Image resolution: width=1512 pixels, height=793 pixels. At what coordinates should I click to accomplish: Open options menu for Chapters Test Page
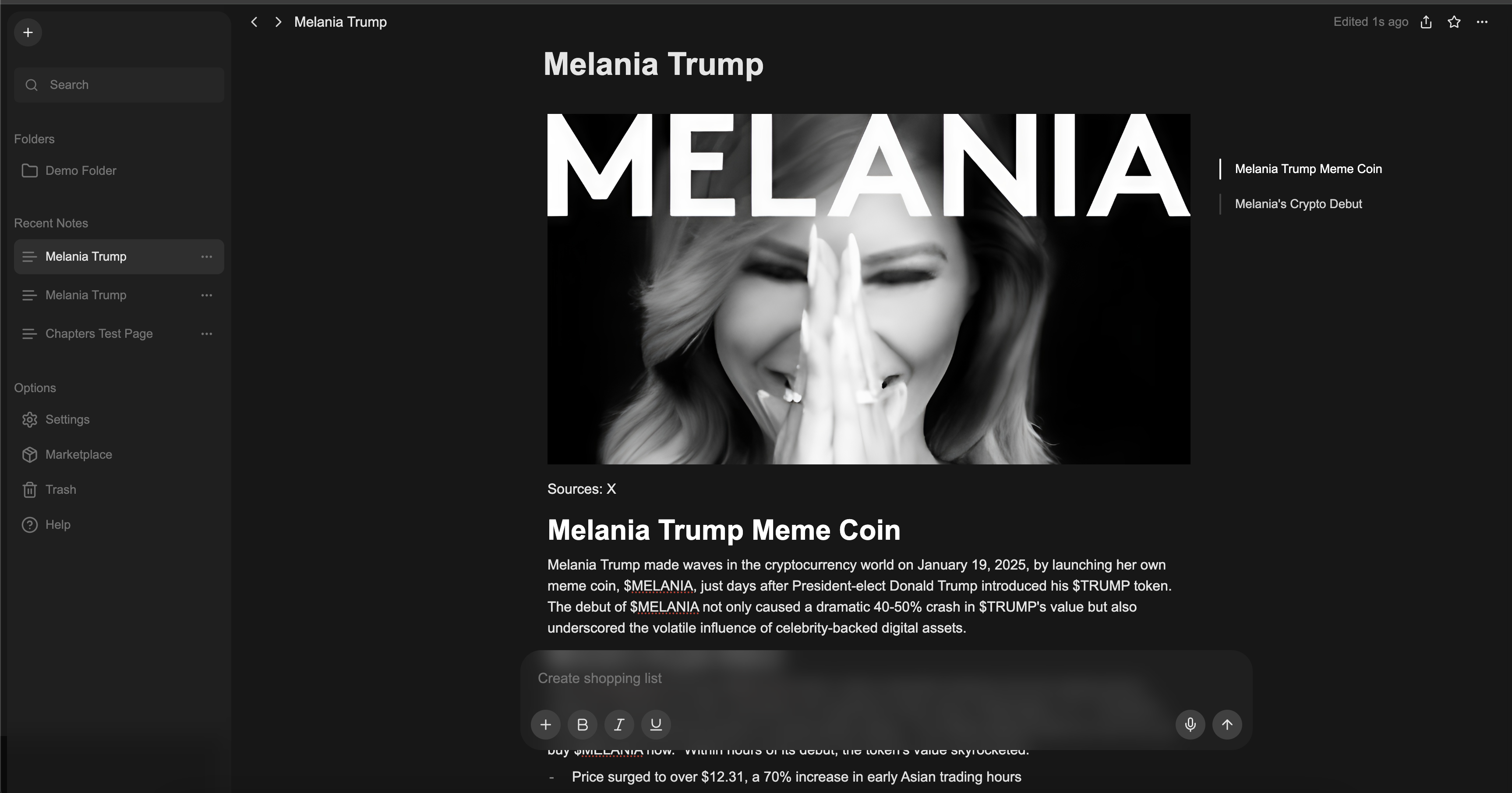point(207,333)
